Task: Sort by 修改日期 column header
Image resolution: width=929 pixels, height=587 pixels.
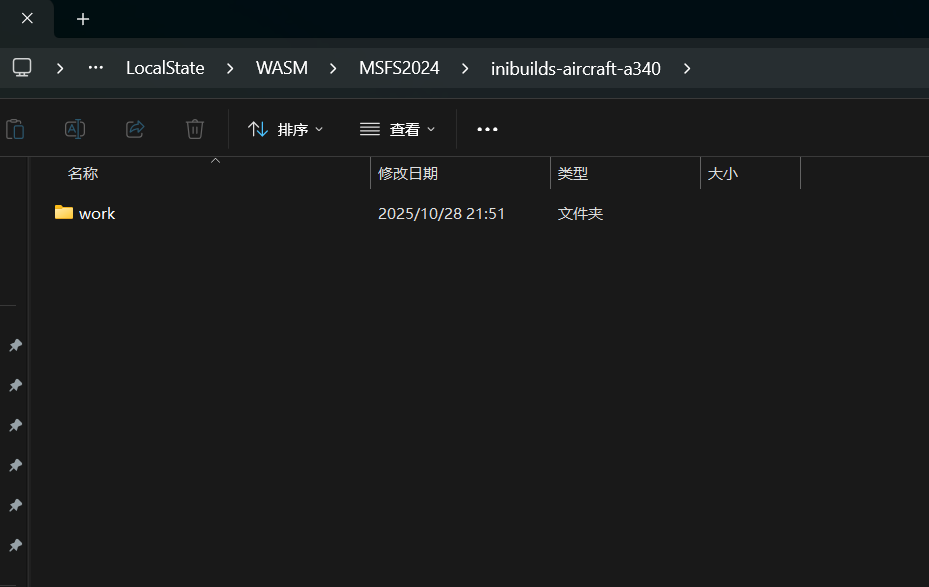Action: 408,174
